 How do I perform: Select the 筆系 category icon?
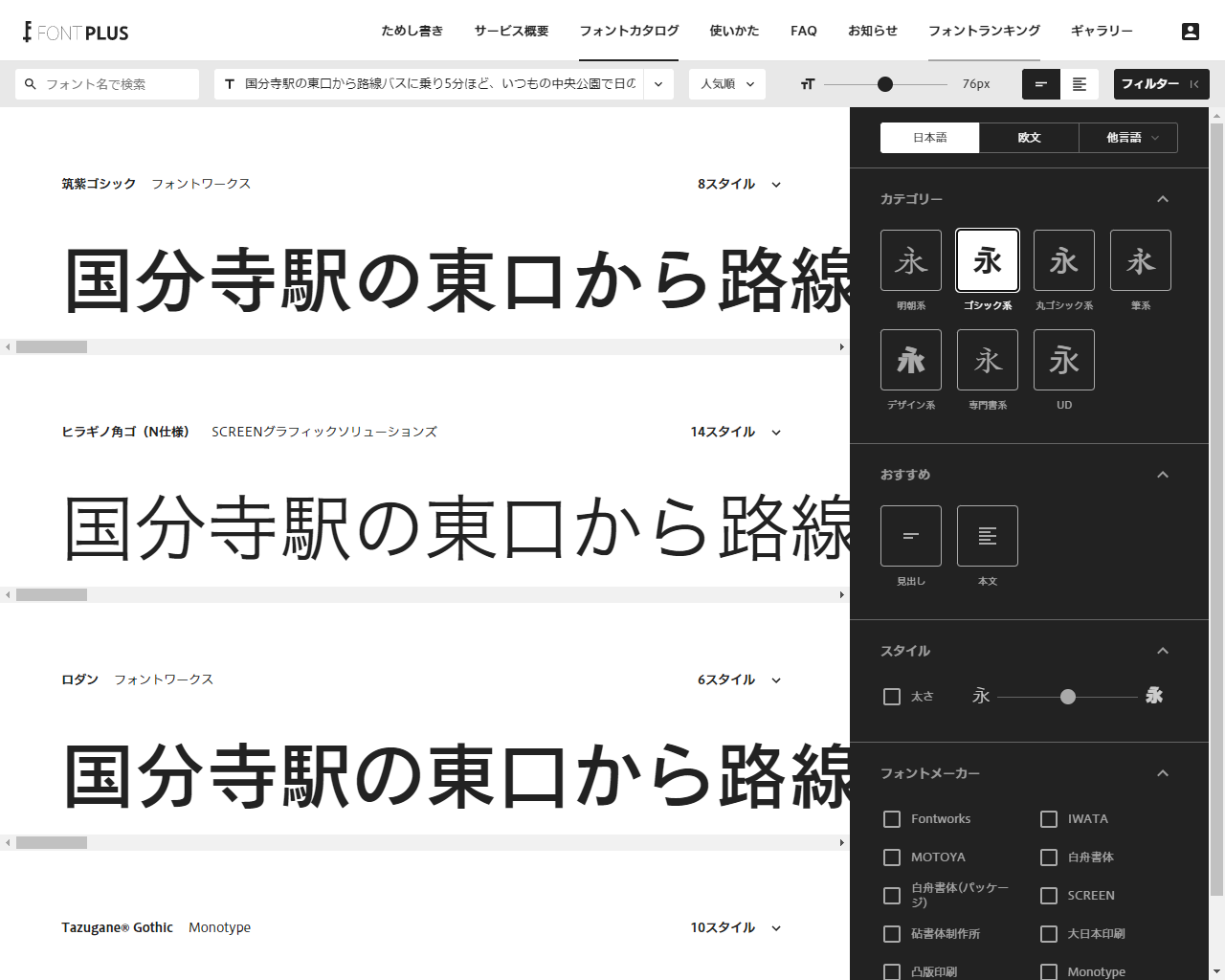tap(1140, 259)
